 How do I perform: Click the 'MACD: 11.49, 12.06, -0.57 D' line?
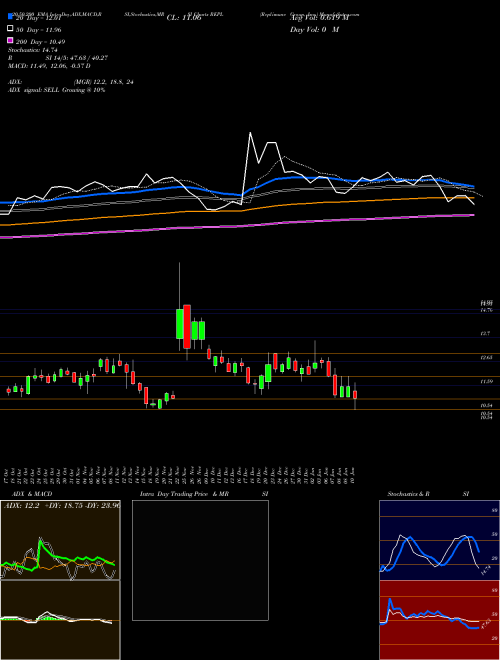coord(49,66)
